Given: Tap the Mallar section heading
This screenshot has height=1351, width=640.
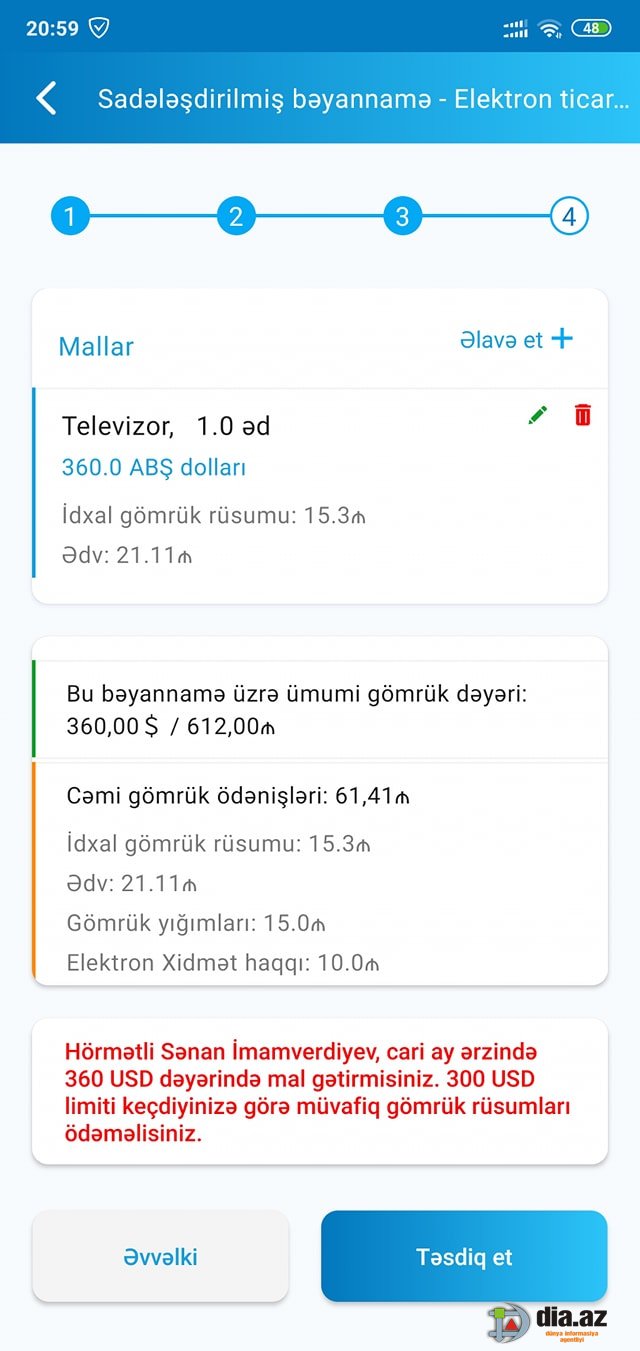Looking at the screenshot, I should 96,347.
